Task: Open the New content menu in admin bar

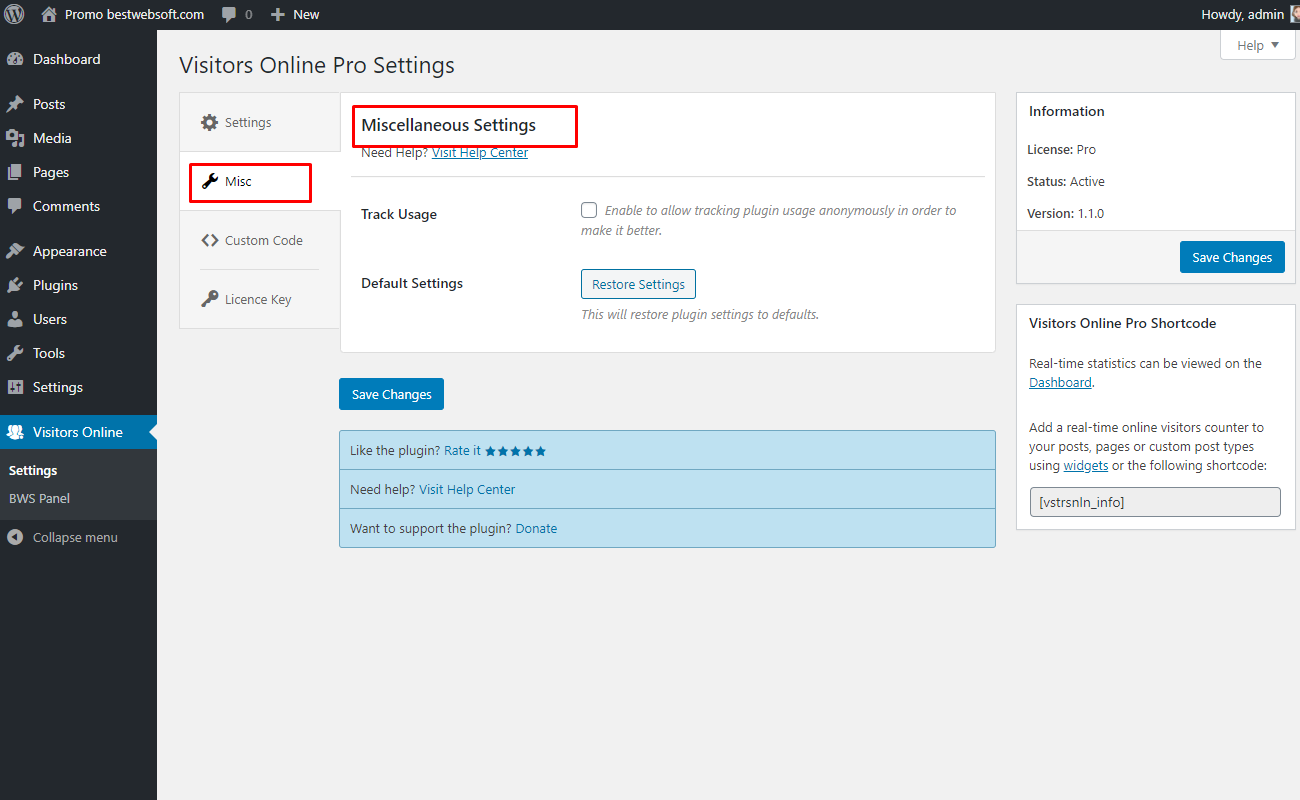Action: tap(295, 15)
